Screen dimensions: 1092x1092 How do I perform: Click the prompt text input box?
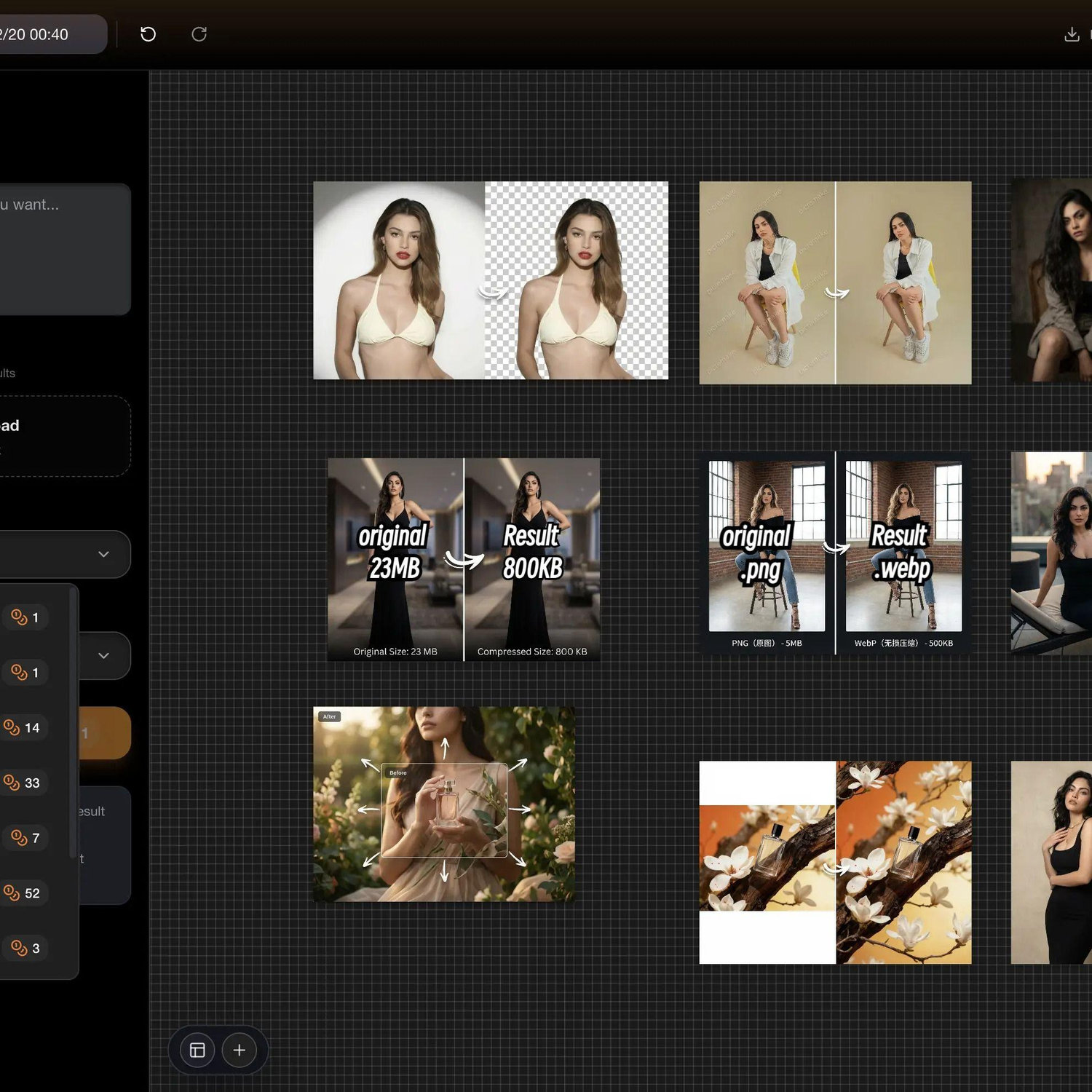[65, 249]
